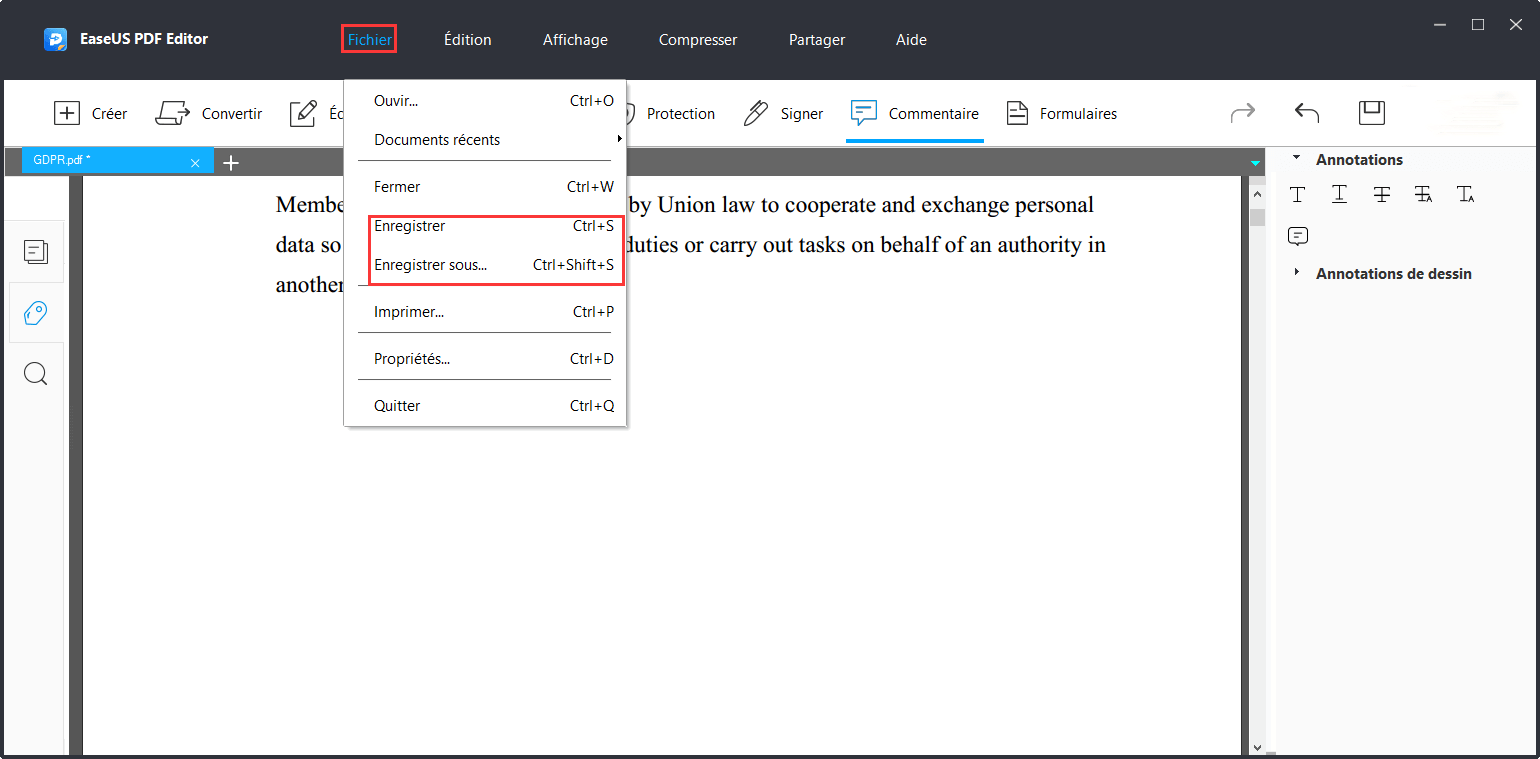Expand Annotations de dessin section
The width and height of the screenshot is (1540, 759).
point(1297,272)
